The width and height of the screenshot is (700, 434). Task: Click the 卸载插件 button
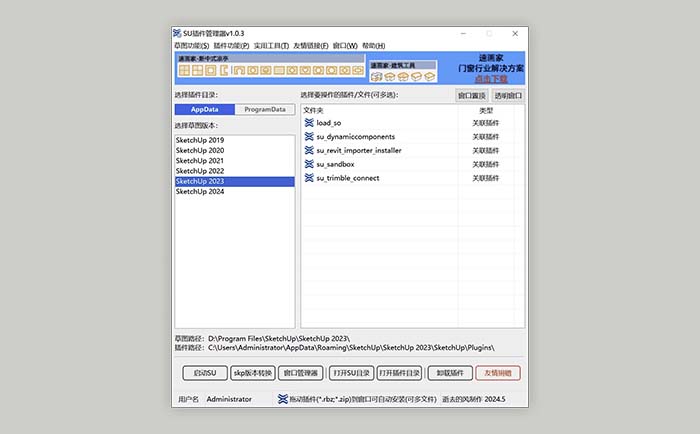[450, 373]
